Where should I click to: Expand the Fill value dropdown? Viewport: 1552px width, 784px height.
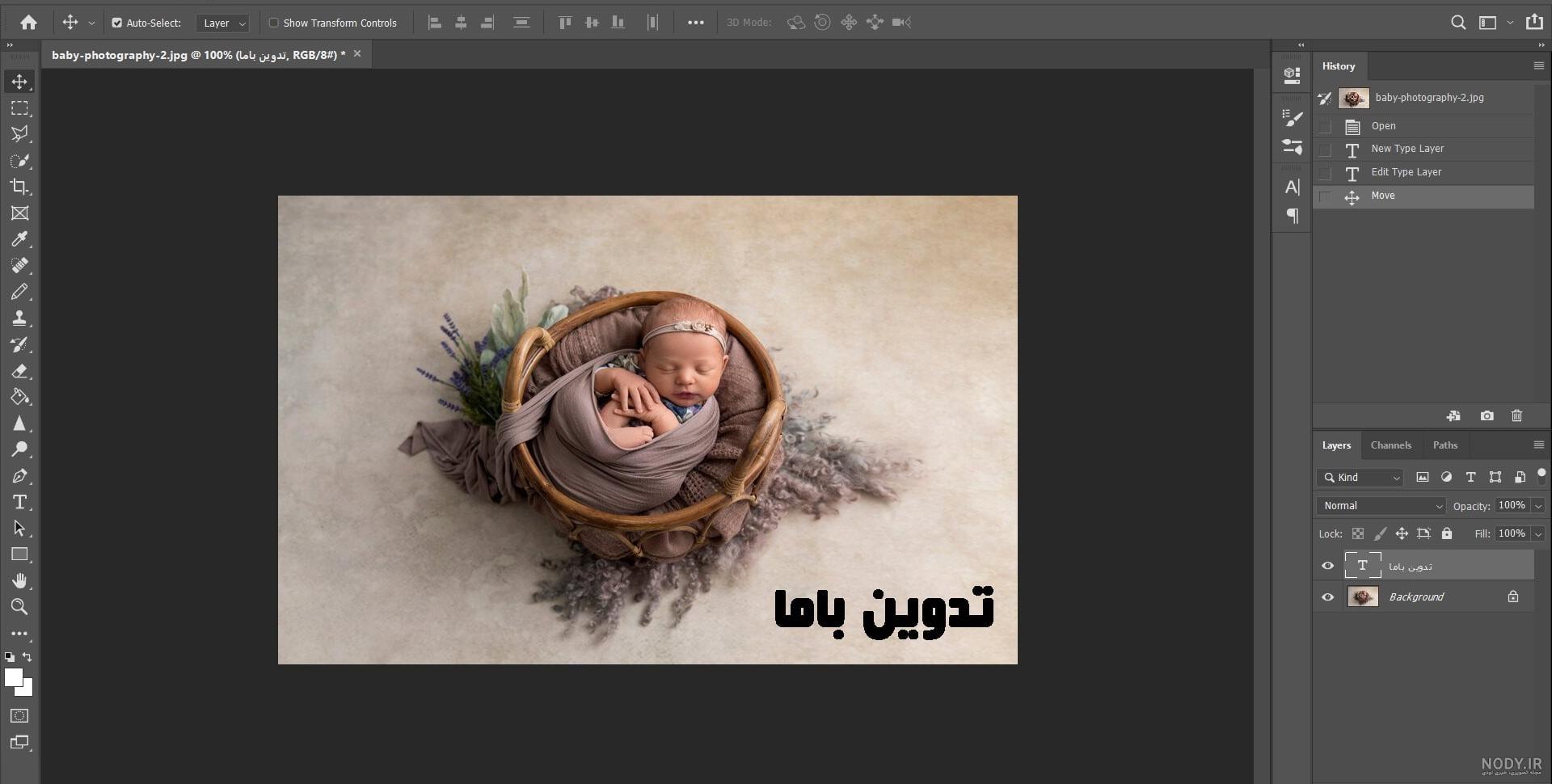coord(1538,533)
